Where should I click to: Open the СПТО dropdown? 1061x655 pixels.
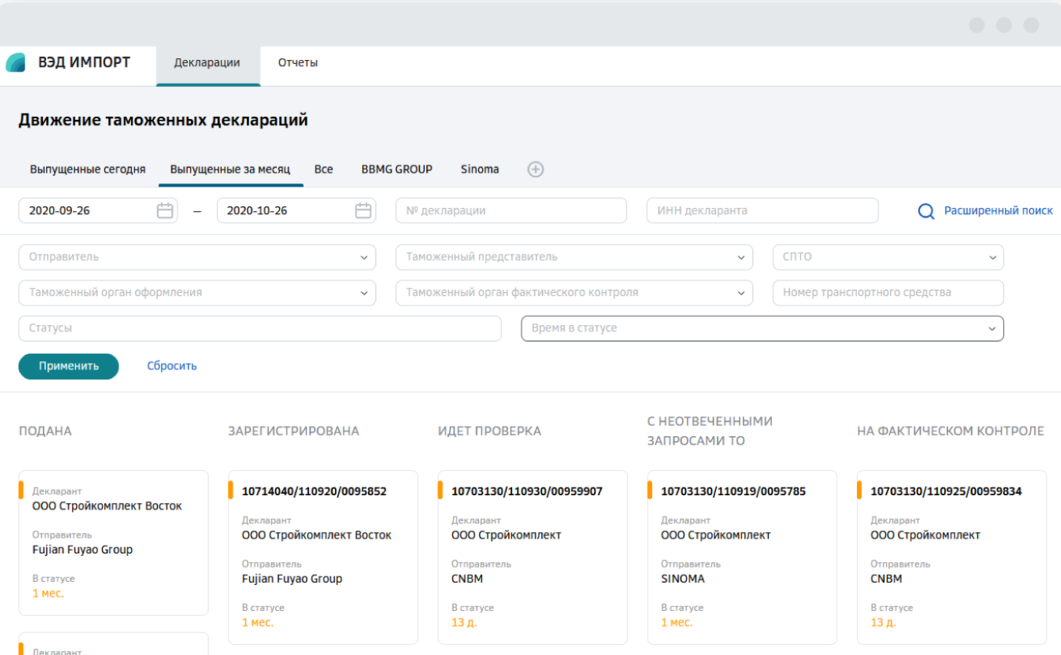(x=888, y=257)
